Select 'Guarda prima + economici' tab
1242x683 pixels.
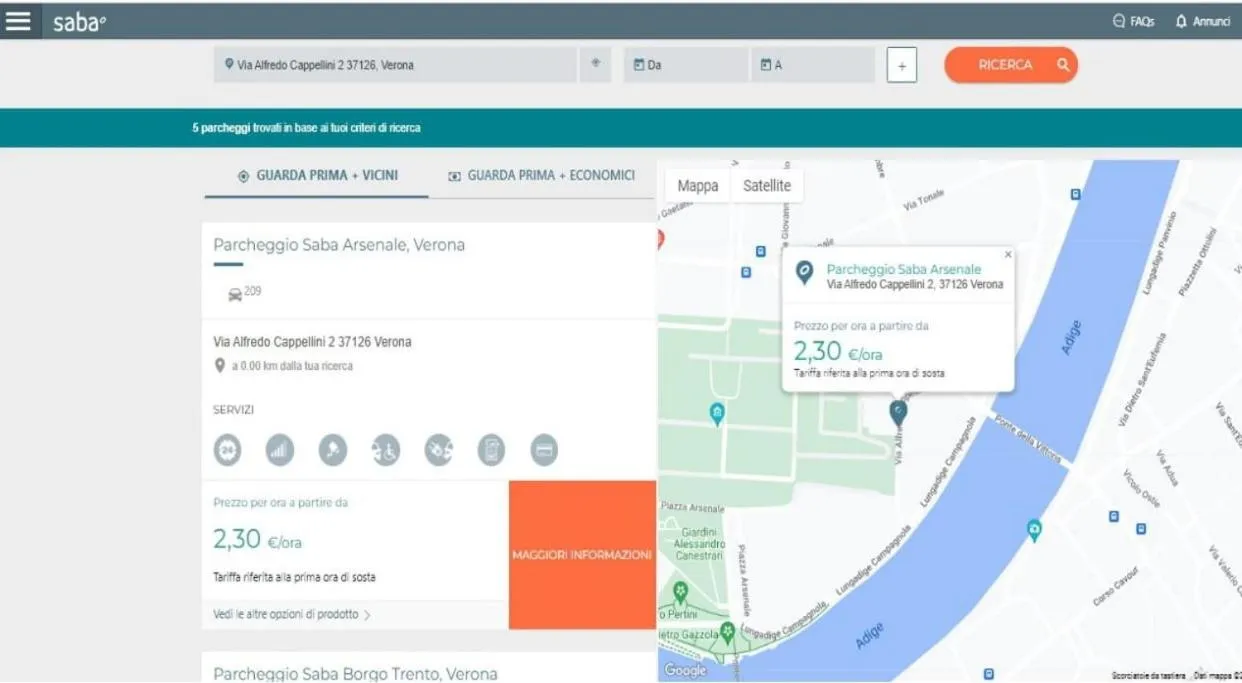click(x=541, y=176)
